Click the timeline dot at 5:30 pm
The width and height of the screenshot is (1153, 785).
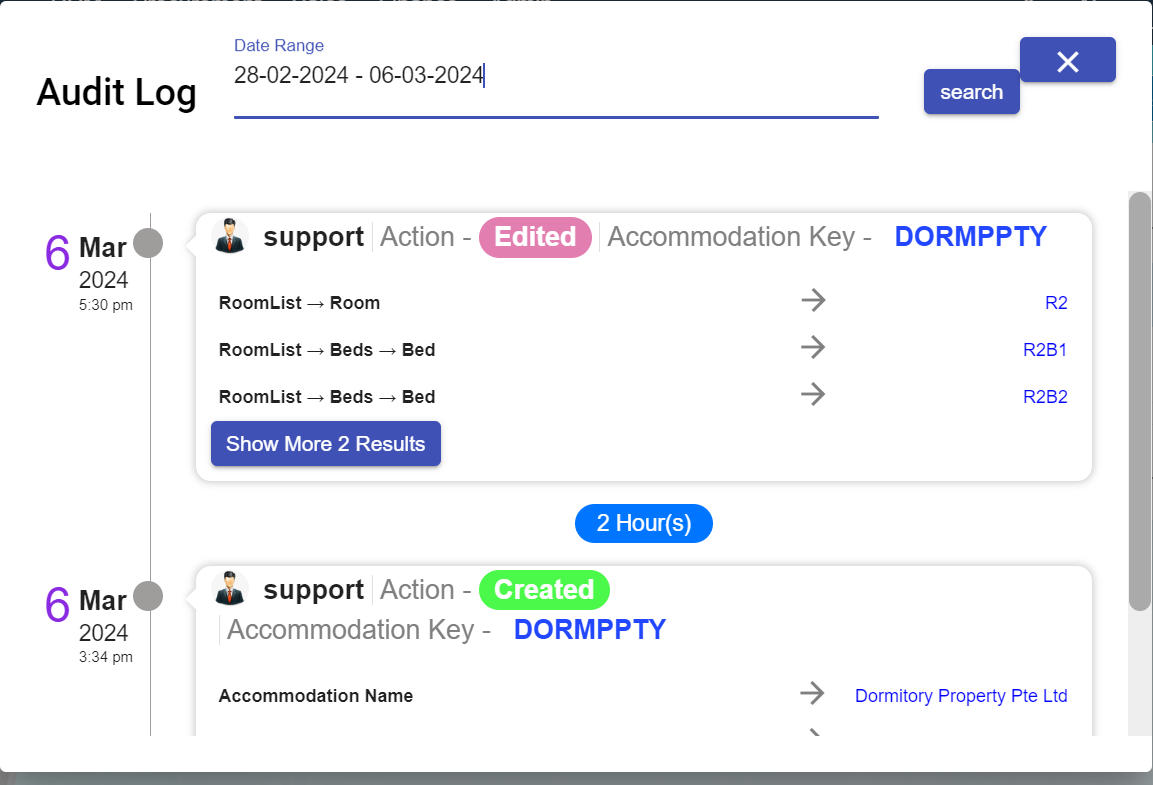[x=148, y=243]
